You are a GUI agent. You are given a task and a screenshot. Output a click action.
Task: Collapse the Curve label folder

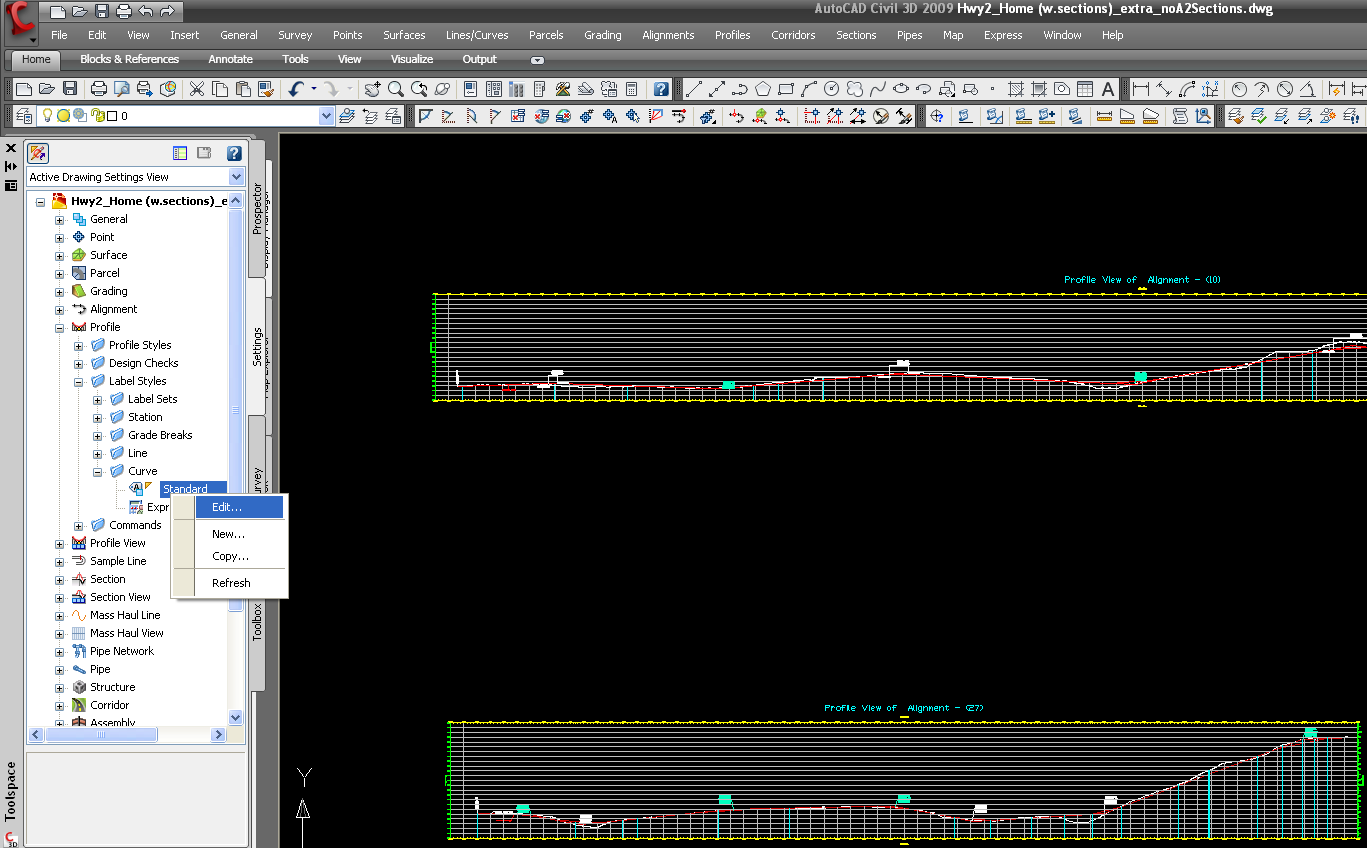[97, 471]
